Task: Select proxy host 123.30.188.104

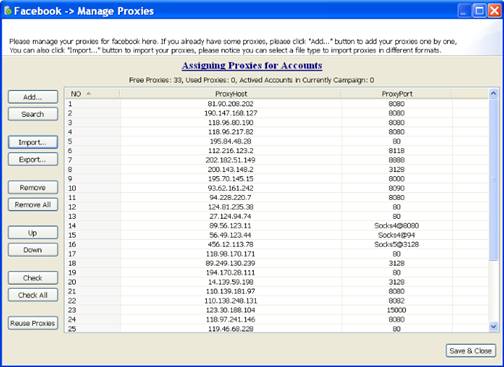Action: tap(230, 310)
